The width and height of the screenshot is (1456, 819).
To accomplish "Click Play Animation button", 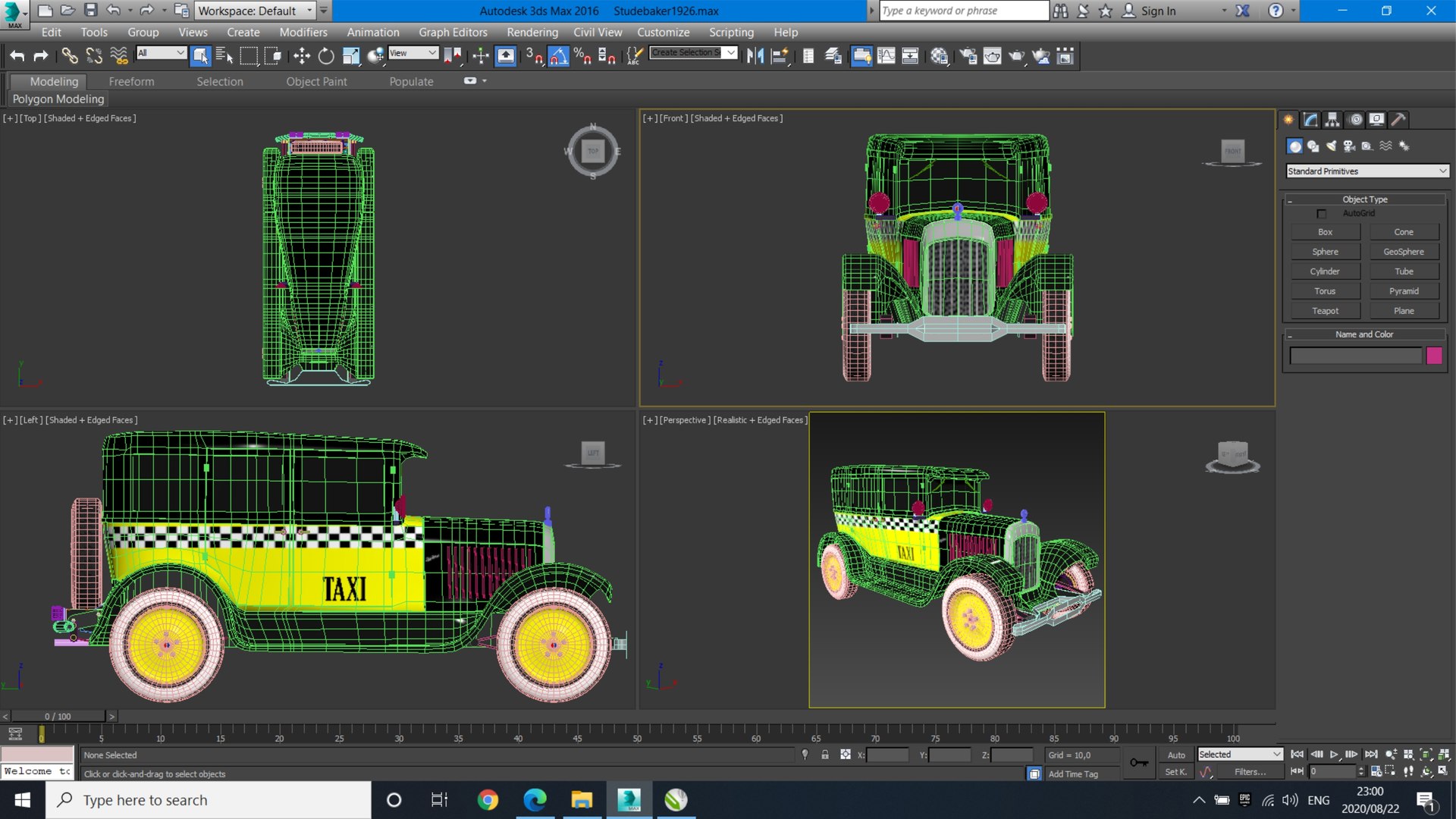I will coord(1334,755).
